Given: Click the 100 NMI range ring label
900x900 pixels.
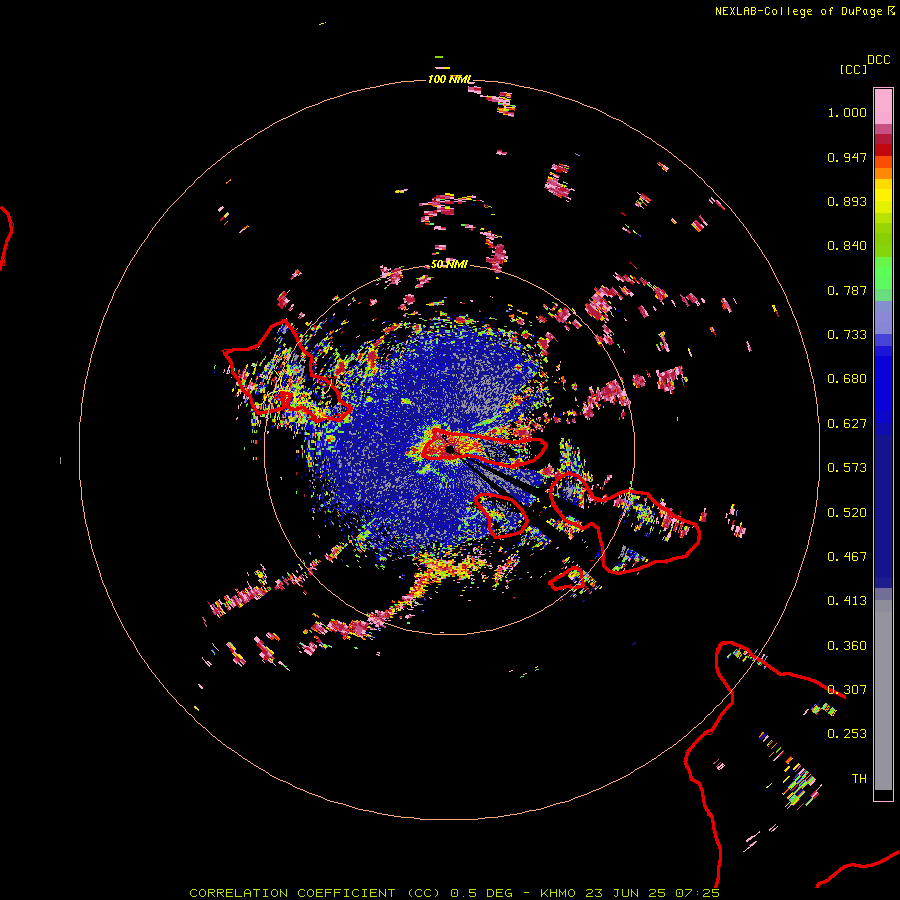Looking at the screenshot, I should 450,79.
